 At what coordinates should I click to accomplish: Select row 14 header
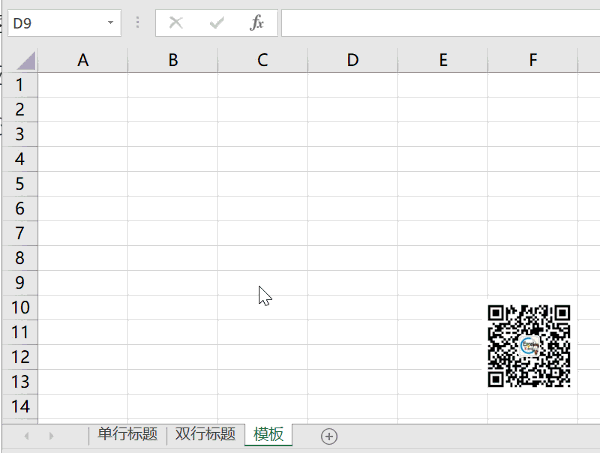click(x=20, y=407)
